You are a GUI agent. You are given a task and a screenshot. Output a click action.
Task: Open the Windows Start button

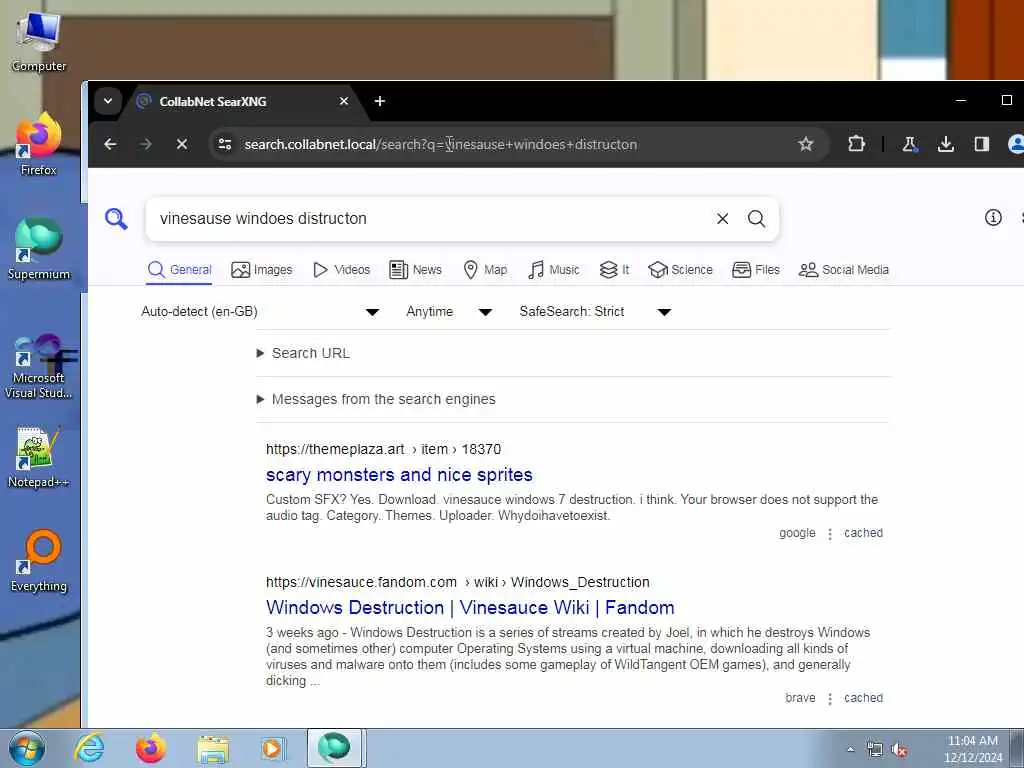tap(26, 748)
